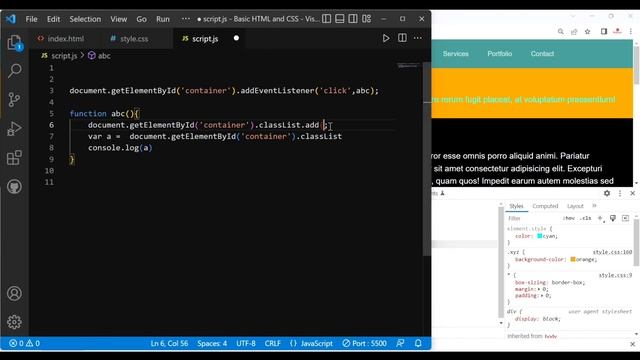Image resolution: width=640 pixels, height=360 pixels.
Task: Open the Accounts menu in the activity bar
Action: pyautogui.click(x=15, y=293)
